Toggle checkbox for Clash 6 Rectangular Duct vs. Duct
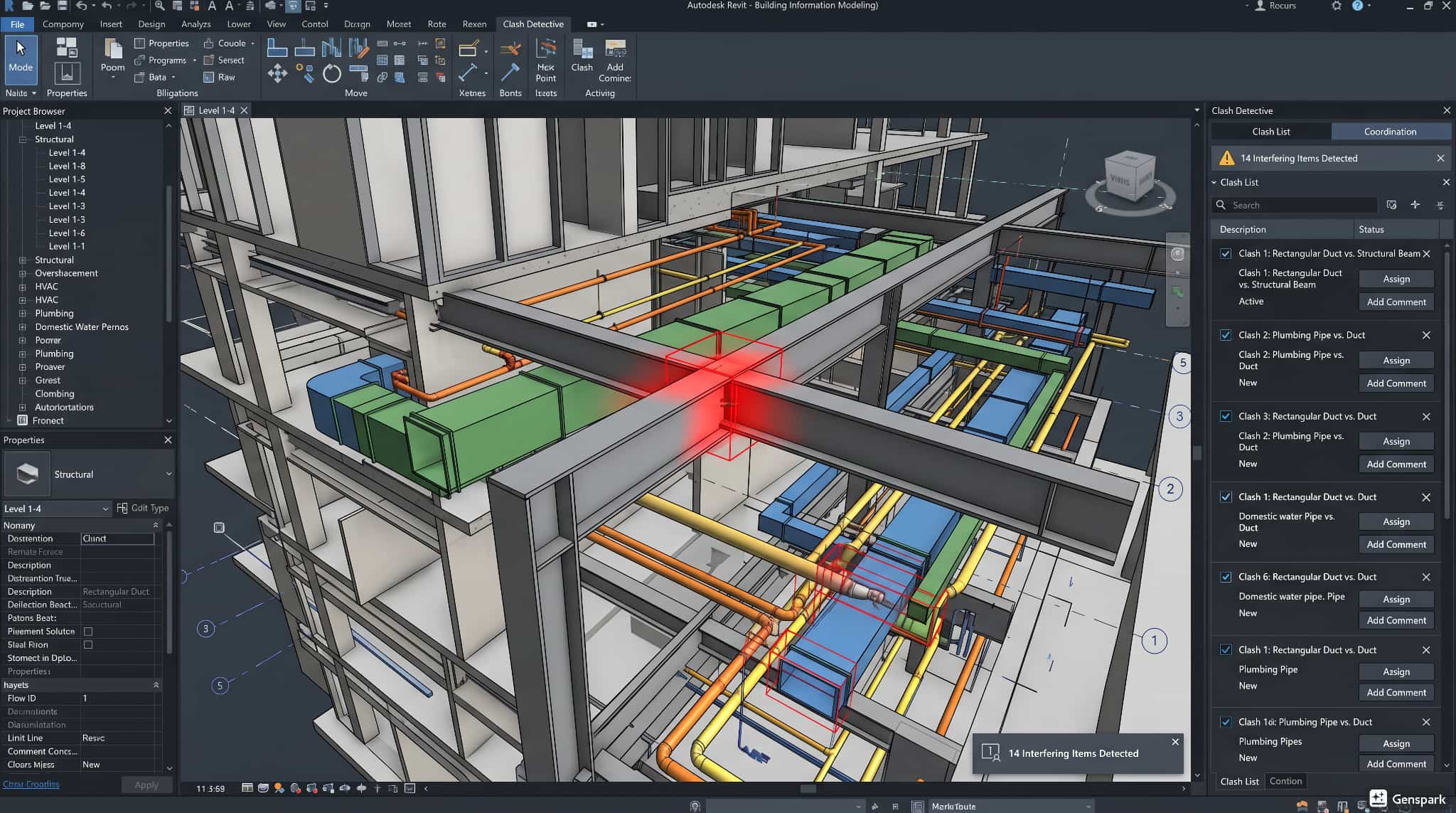1456x813 pixels. 1226,577
